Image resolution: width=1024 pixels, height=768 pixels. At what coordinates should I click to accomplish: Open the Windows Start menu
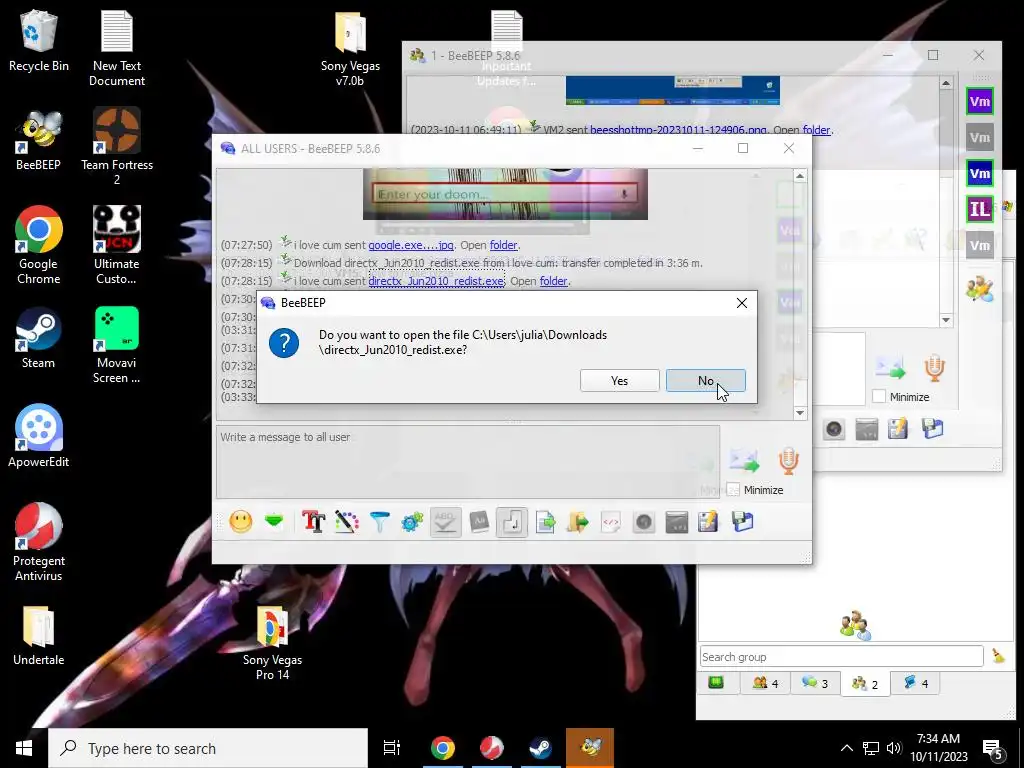[x=24, y=748]
